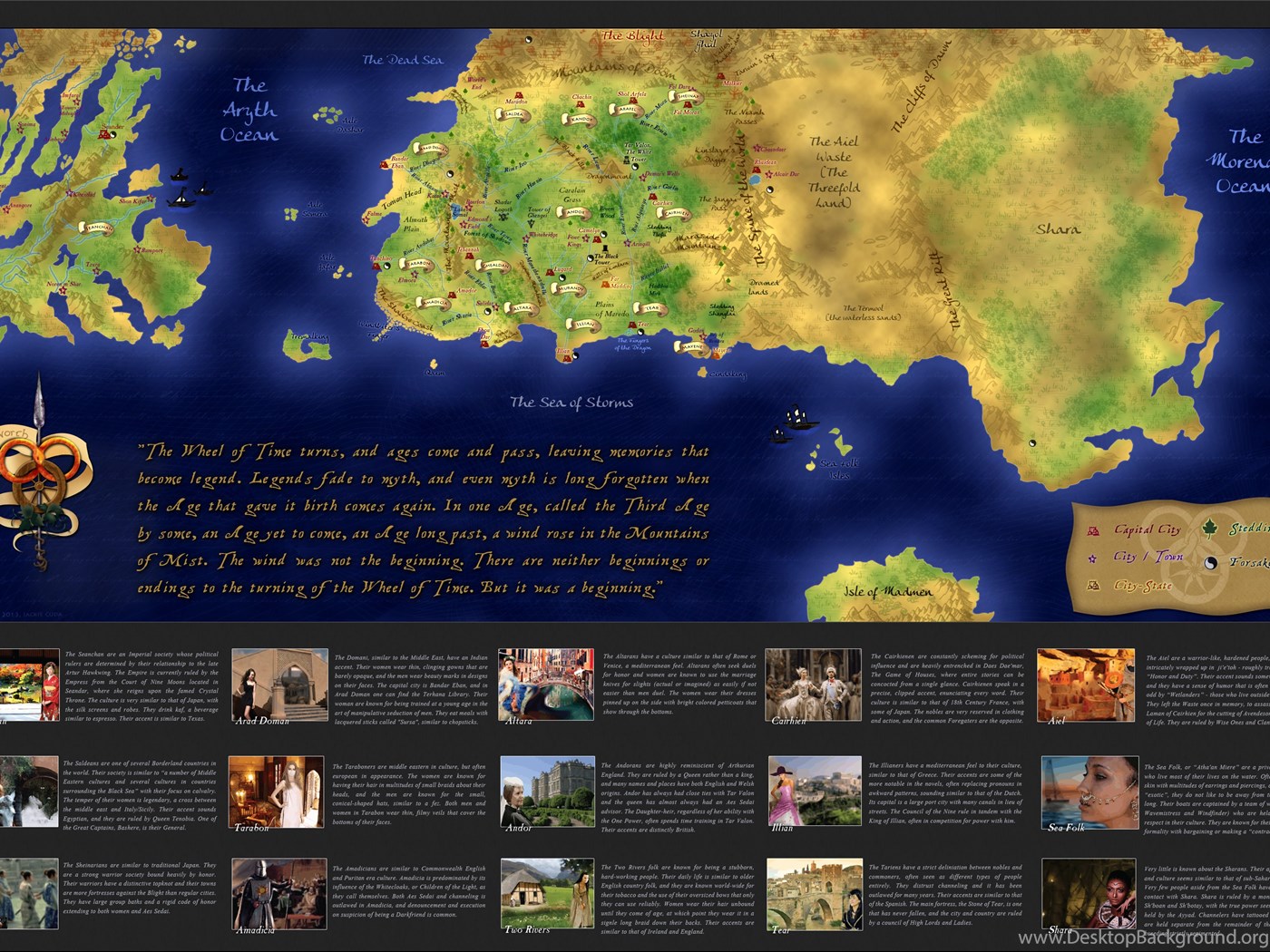Click the Illian scroll banner on map

[584, 324]
